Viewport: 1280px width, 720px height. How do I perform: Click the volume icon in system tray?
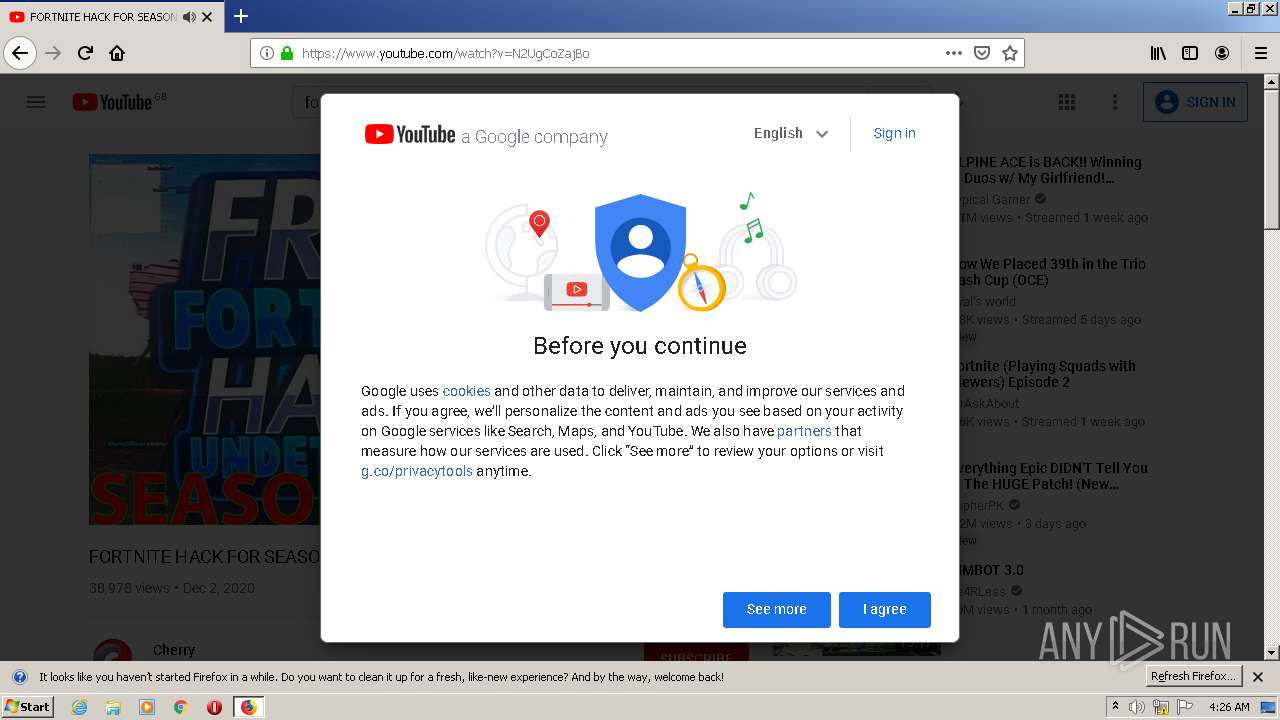point(1137,707)
